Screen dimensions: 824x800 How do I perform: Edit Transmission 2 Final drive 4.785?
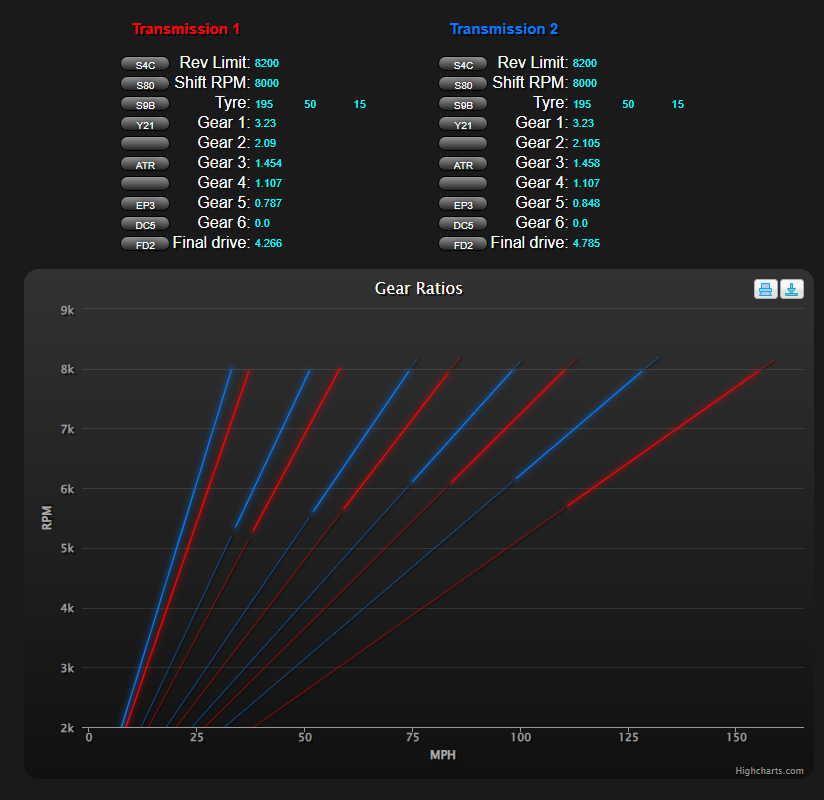pos(586,243)
